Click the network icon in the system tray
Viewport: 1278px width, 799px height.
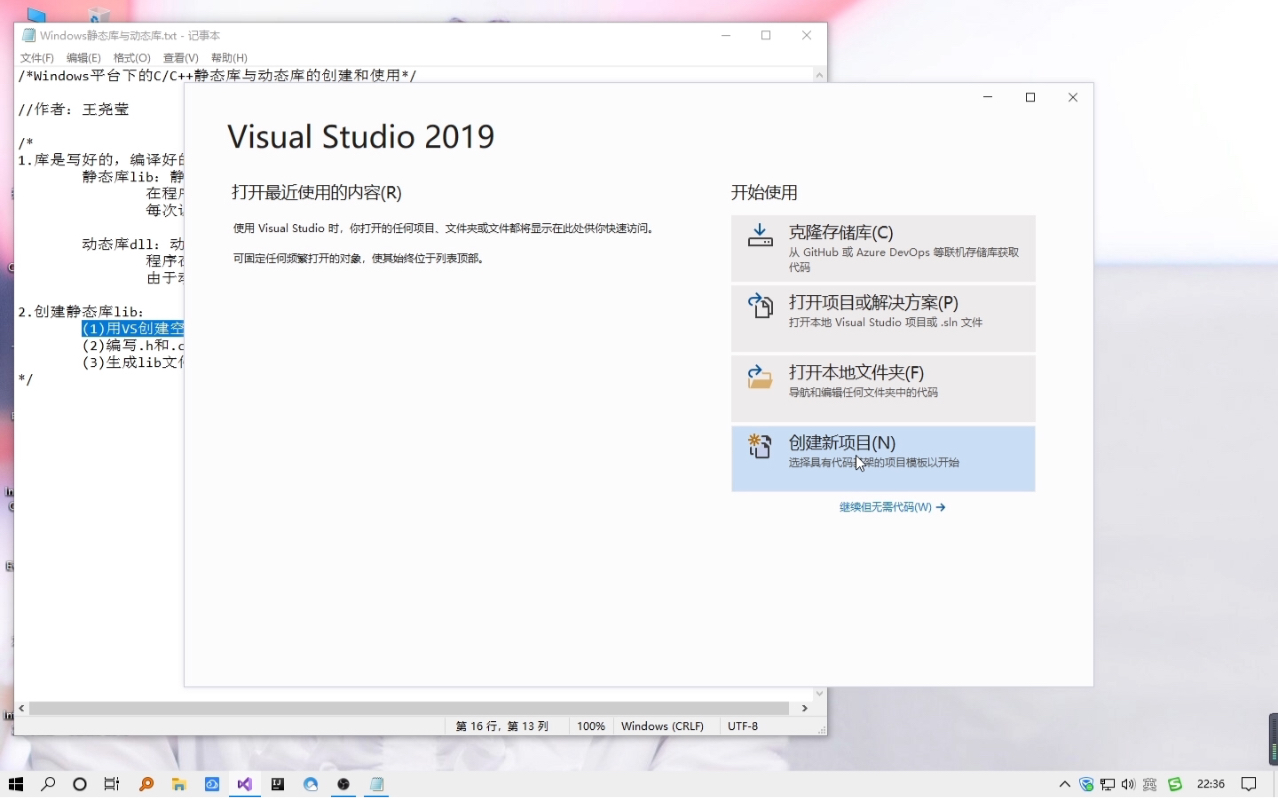point(1108,785)
